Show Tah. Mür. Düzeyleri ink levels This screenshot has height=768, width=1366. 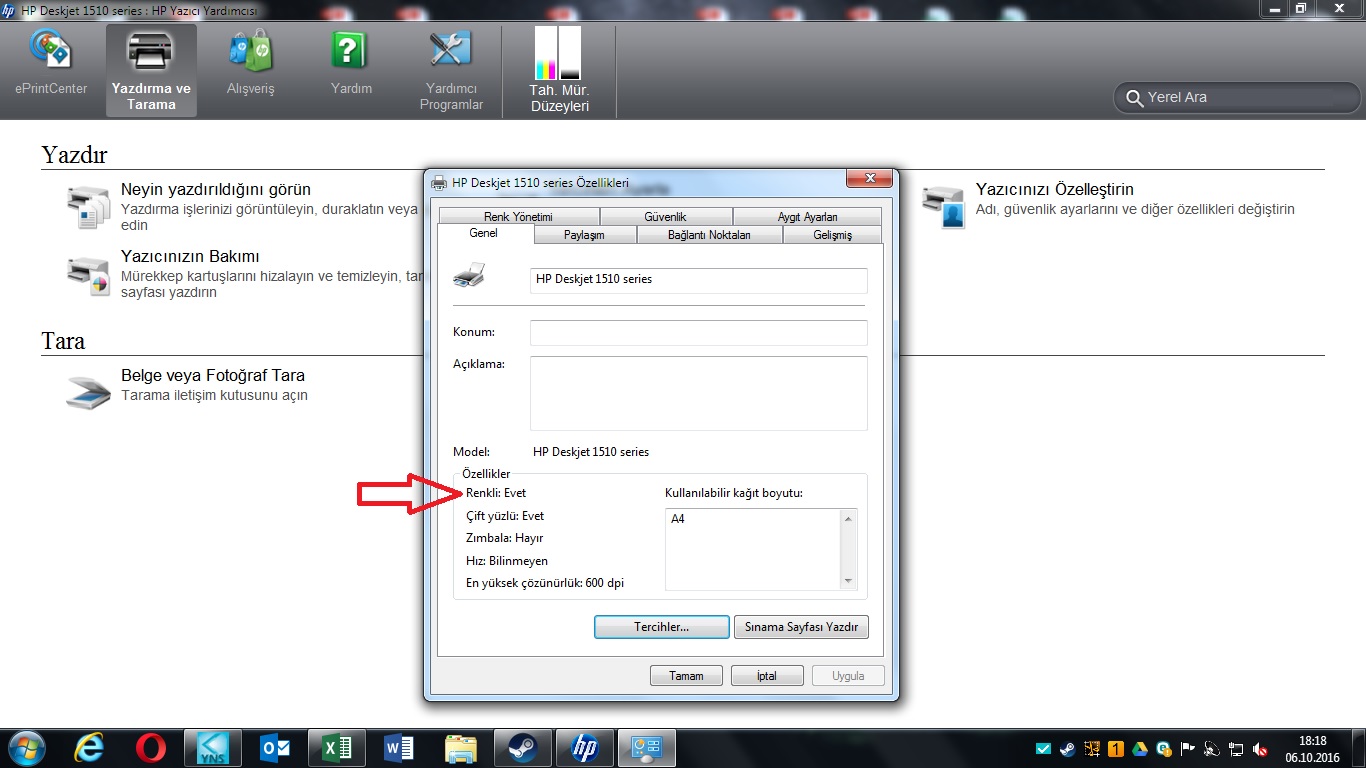click(x=559, y=69)
